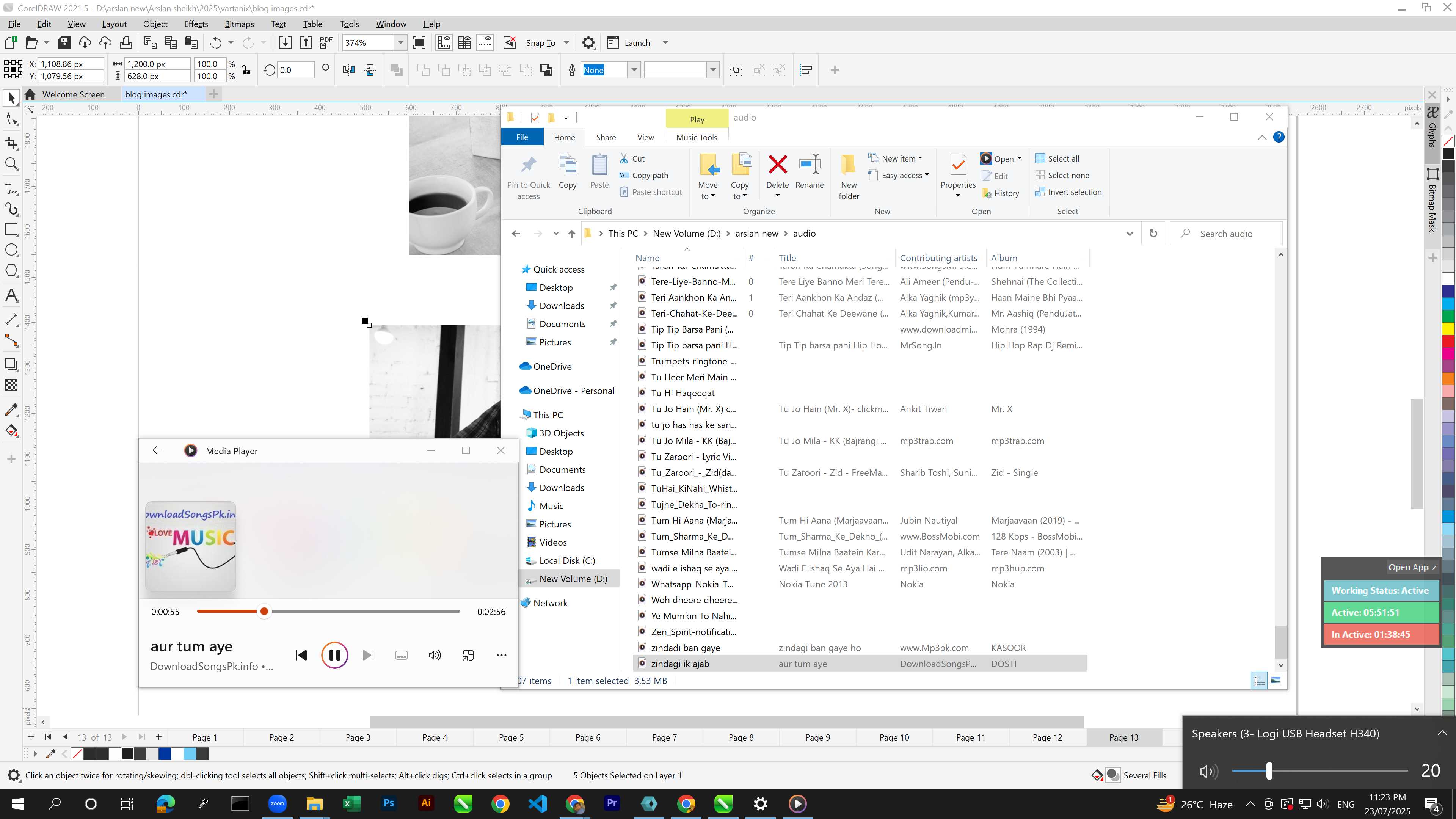
Task: Click the Search audio box
Action: (1226, 234)
